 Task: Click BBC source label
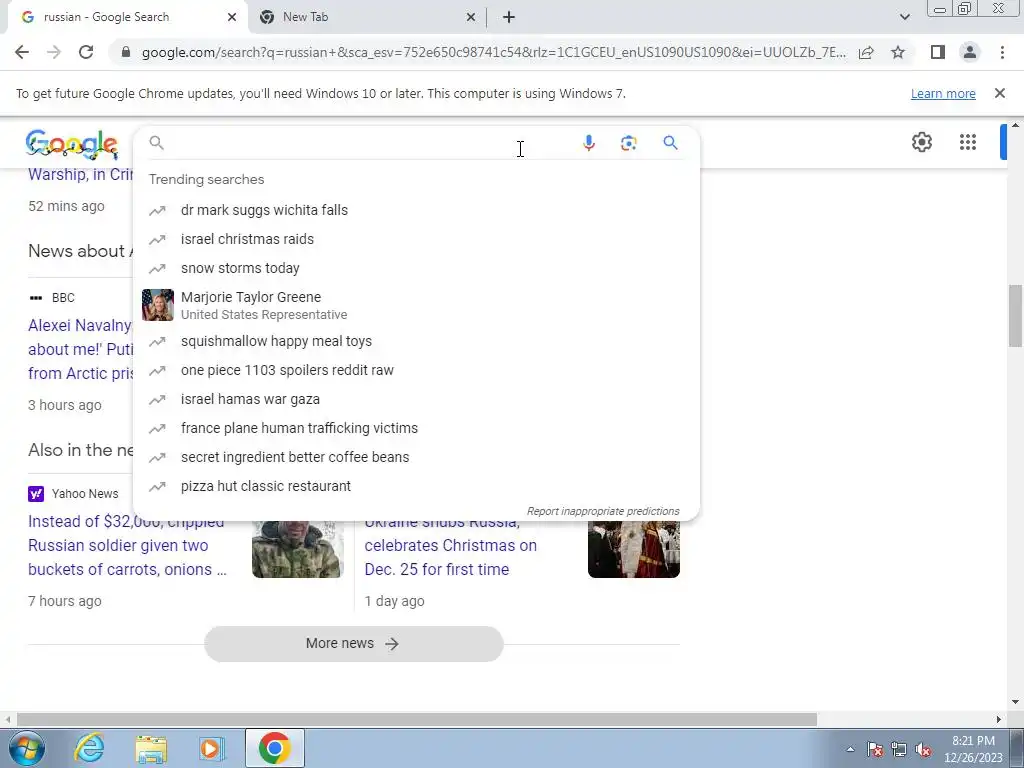pos(63,298)
